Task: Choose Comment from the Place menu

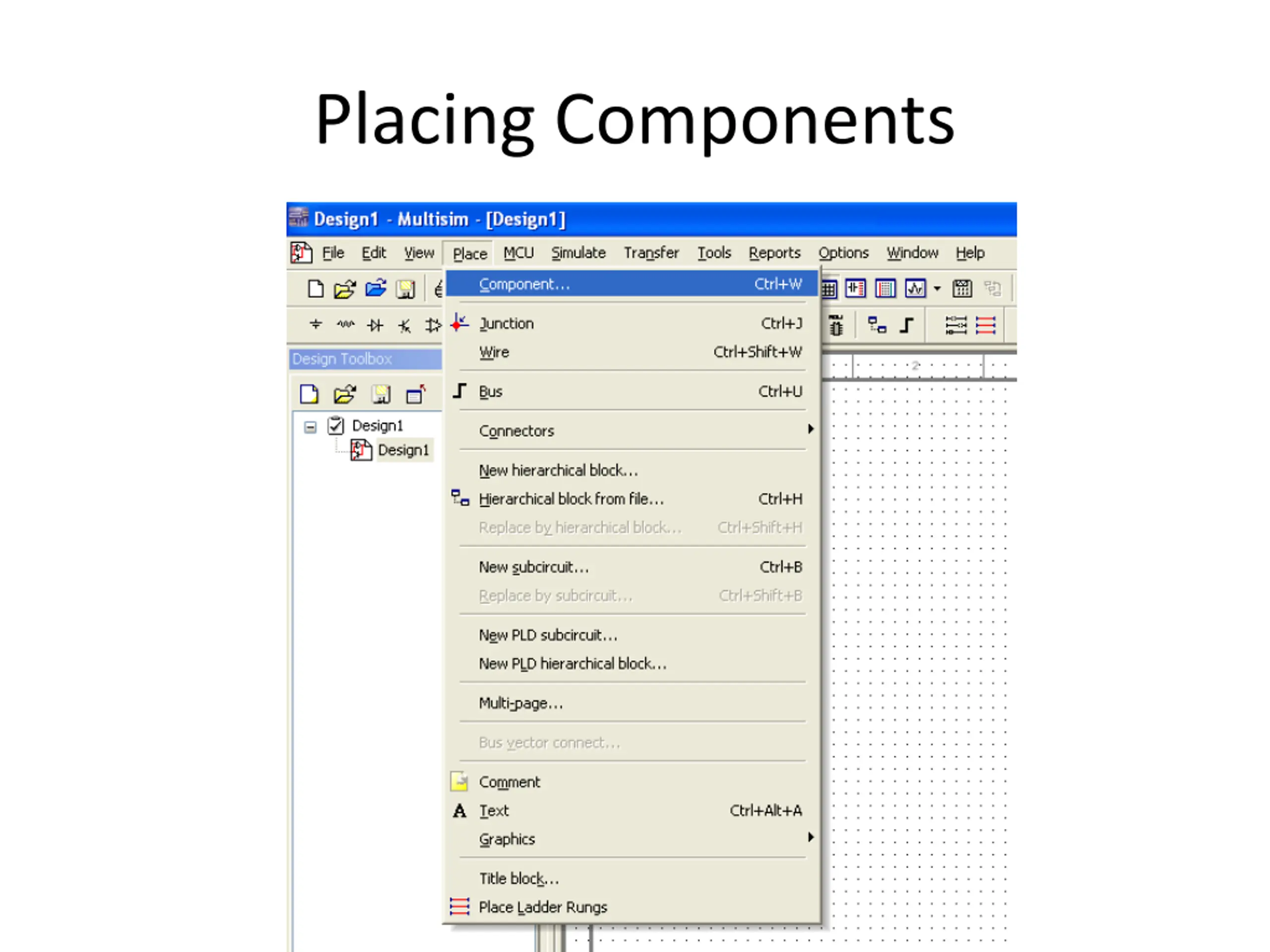Action: click(x=632, y=782)
